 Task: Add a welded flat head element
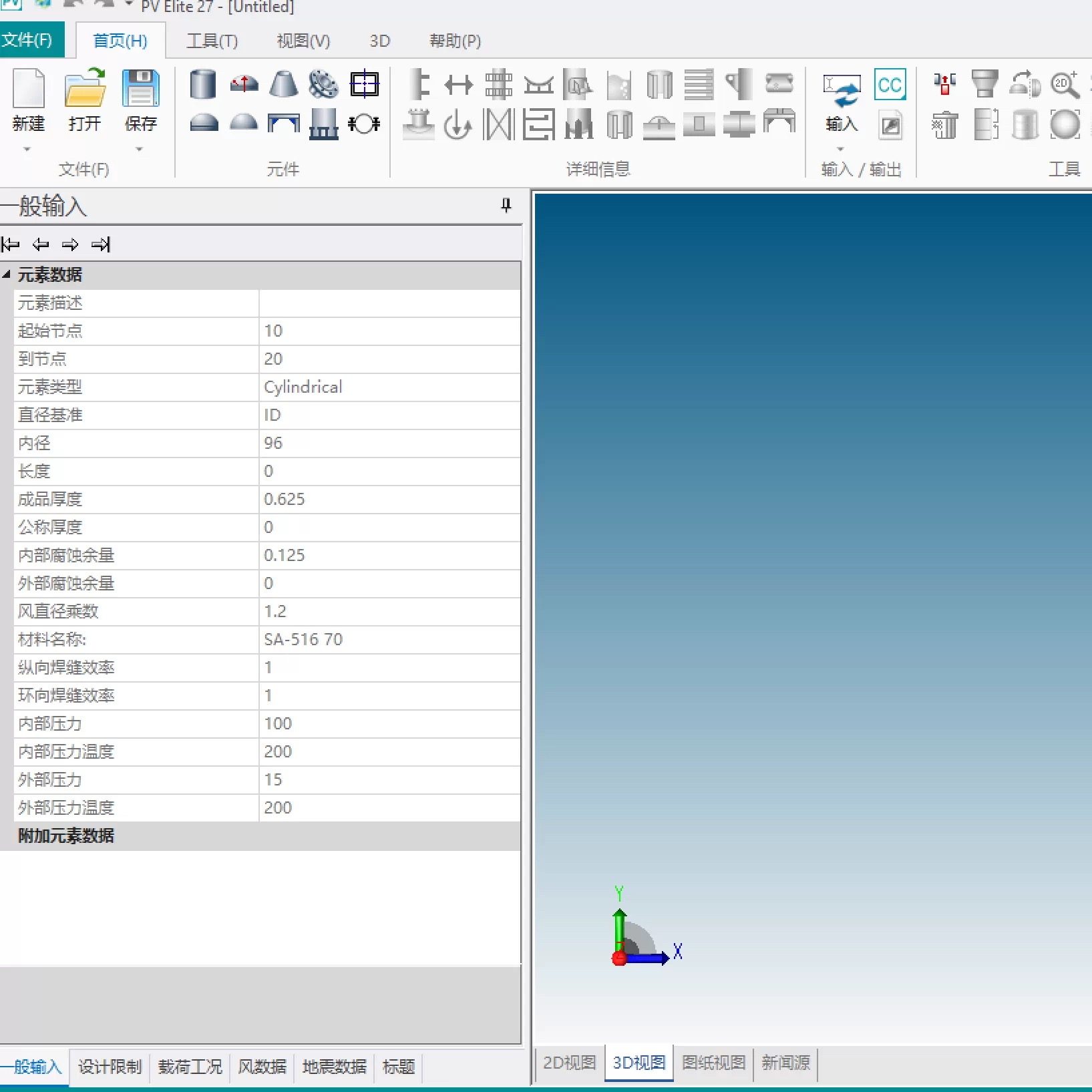284,124
